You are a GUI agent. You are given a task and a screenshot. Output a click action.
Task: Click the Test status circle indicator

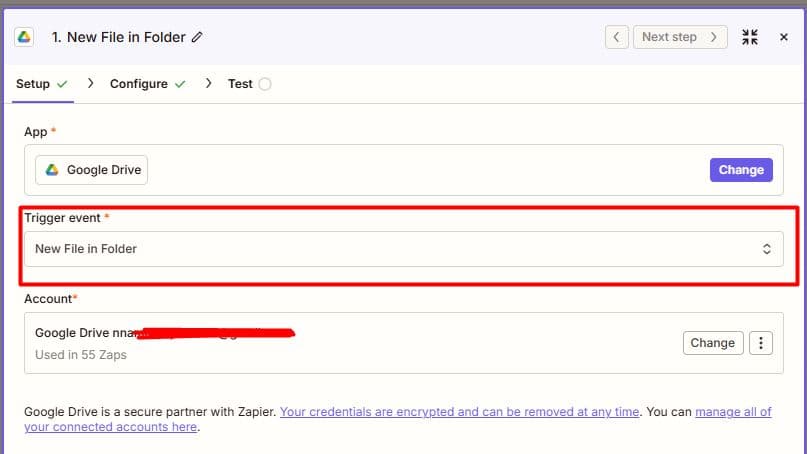pyautogui.click(x=265, y=84)
